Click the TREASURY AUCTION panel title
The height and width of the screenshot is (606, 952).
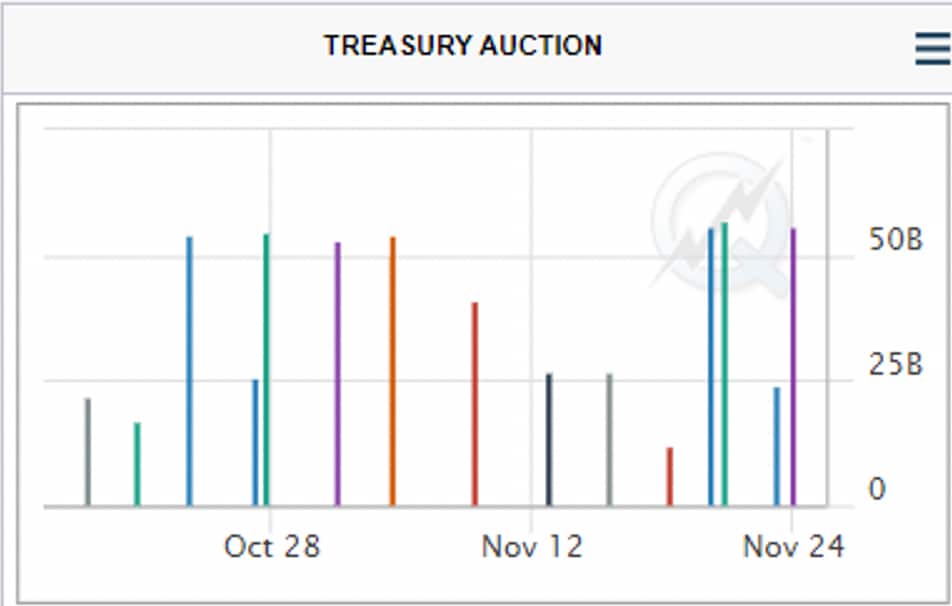[x=463, y=45]
